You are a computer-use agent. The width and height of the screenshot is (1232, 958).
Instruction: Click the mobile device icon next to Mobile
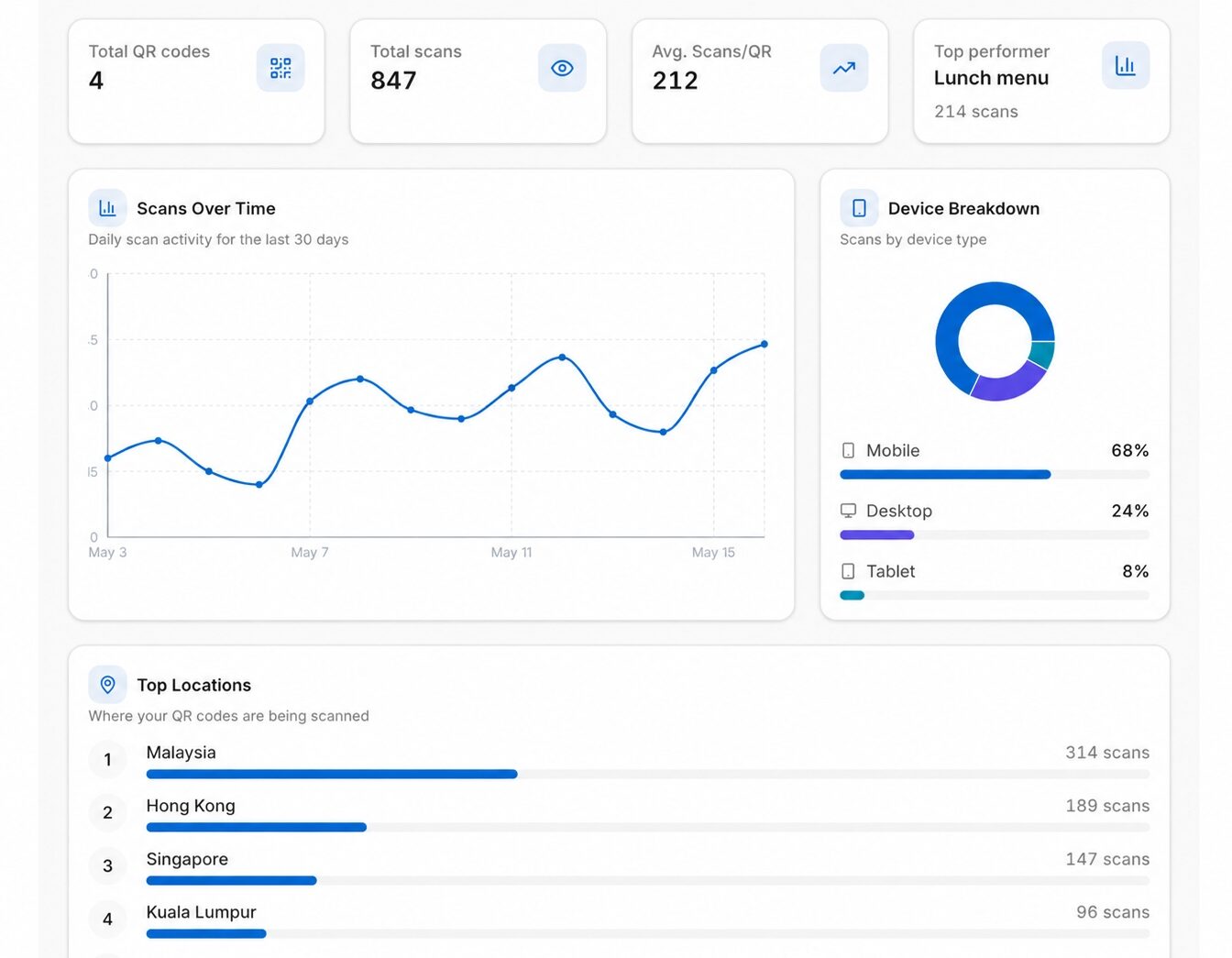[x=848, y=450]
